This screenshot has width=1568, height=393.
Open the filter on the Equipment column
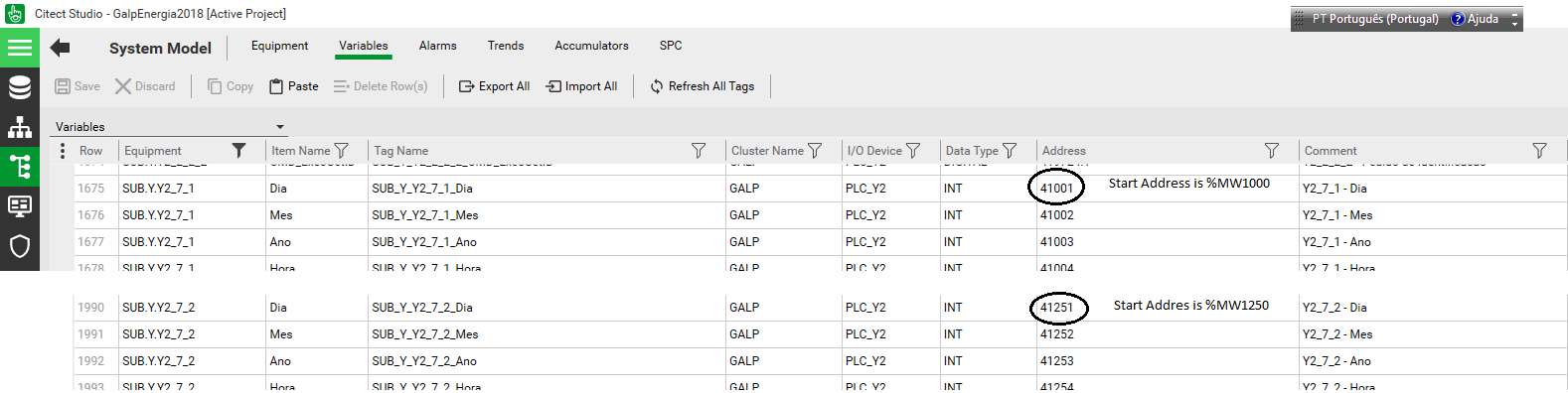click(238, 150)
